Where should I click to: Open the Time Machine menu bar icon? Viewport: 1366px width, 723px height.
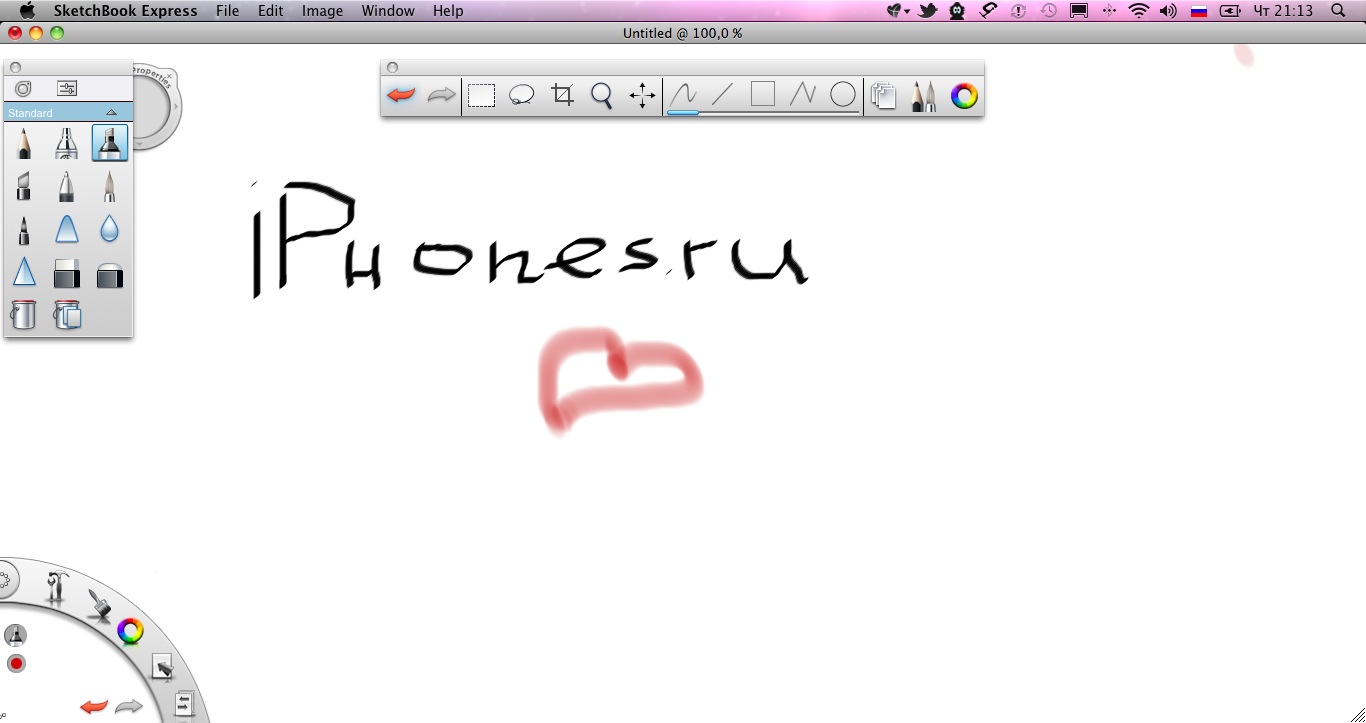(x=1048, y=11)
